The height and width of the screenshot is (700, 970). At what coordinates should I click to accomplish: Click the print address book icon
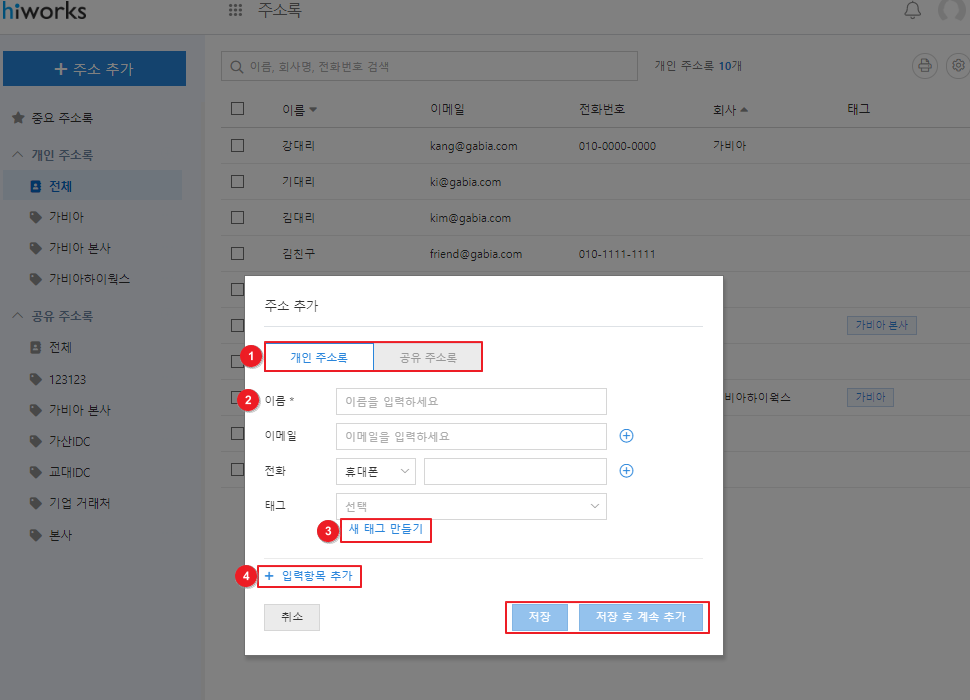click(925, 66)
